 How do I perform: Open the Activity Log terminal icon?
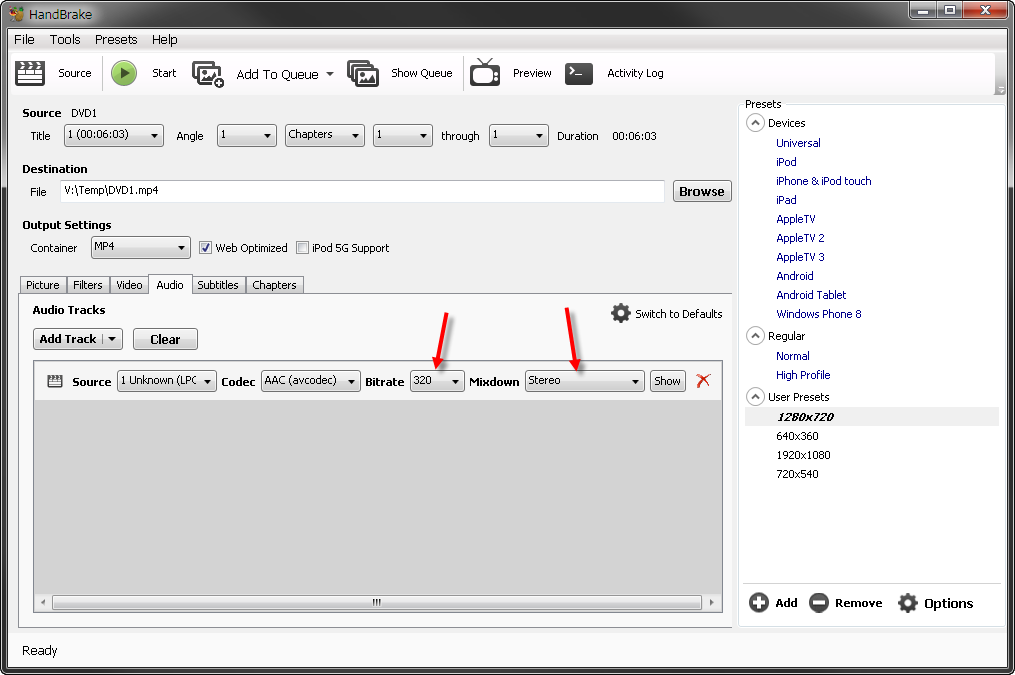tap(579, 73)
